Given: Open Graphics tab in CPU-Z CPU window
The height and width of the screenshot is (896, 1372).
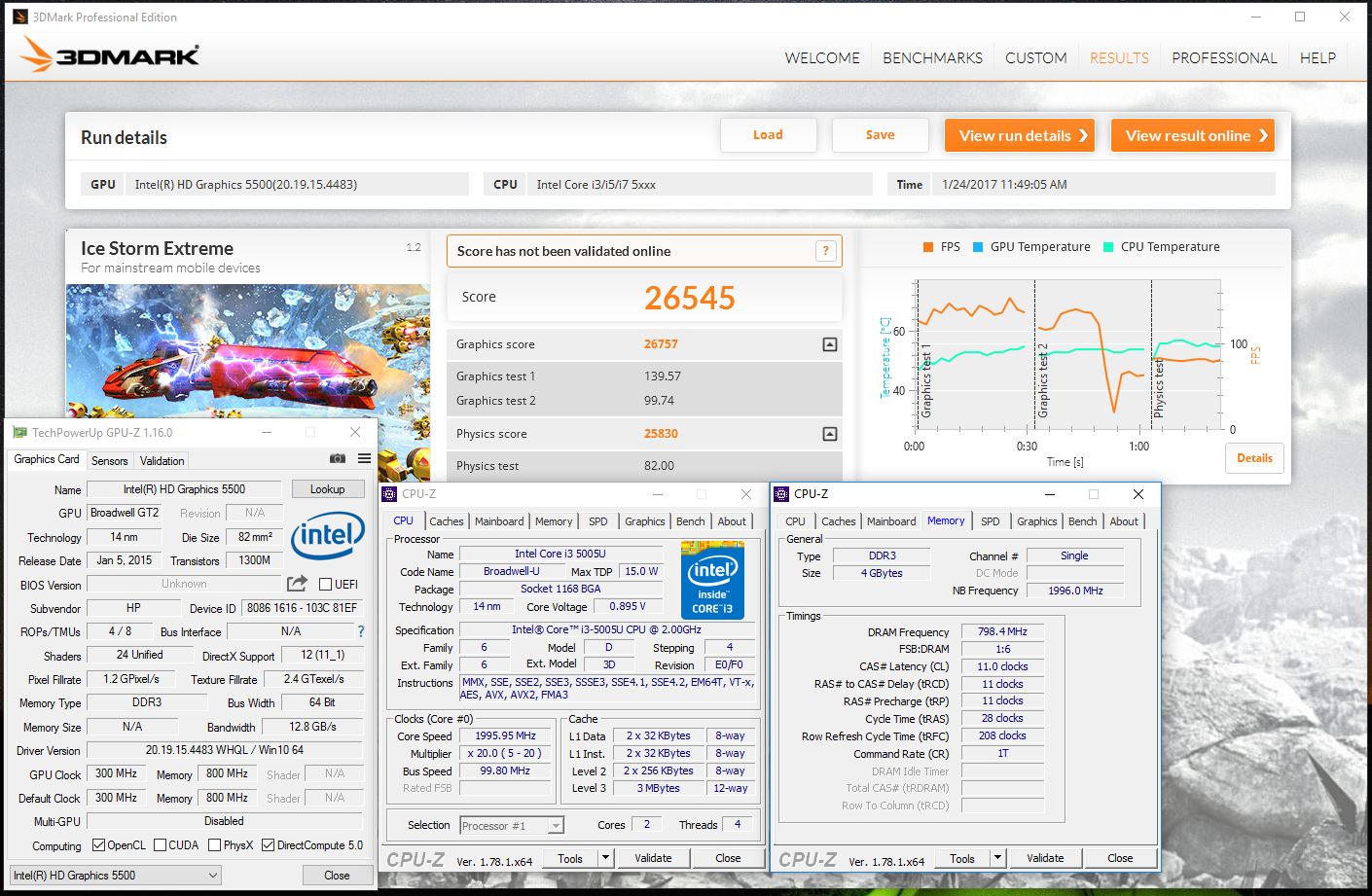Looking at the screenshot, I should [645, 521].
